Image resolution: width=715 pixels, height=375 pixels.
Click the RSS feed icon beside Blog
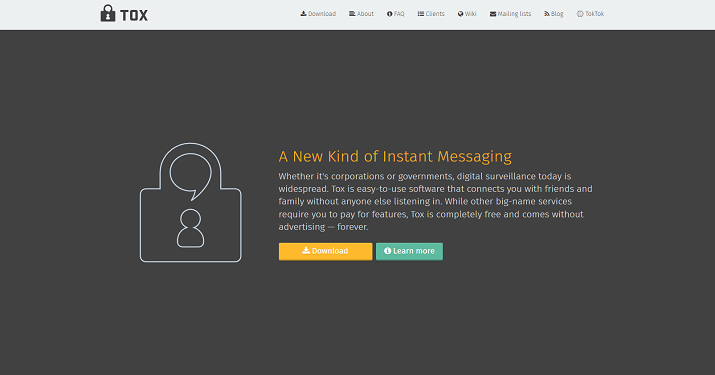coord(547,14)
